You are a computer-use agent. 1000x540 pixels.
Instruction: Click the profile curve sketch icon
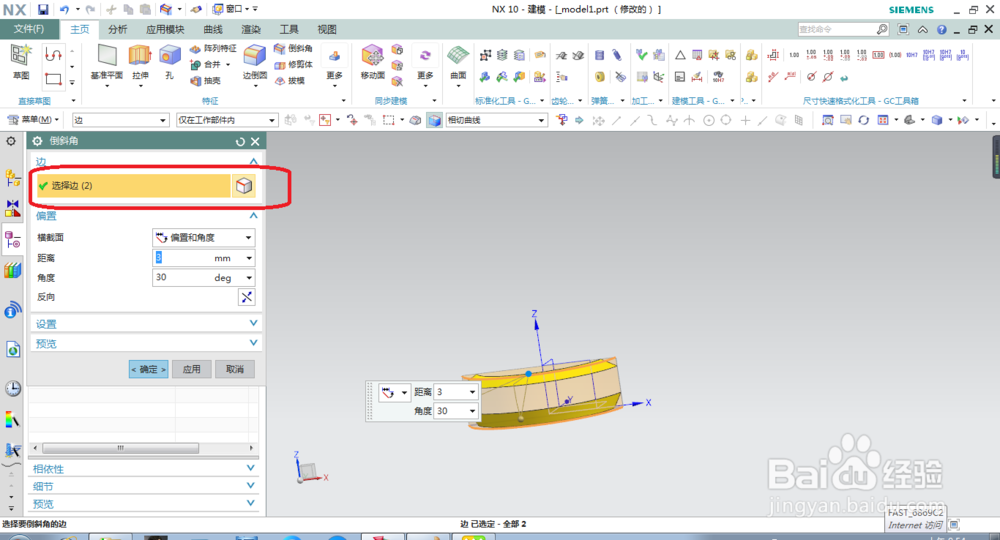(x=53, y=55)
